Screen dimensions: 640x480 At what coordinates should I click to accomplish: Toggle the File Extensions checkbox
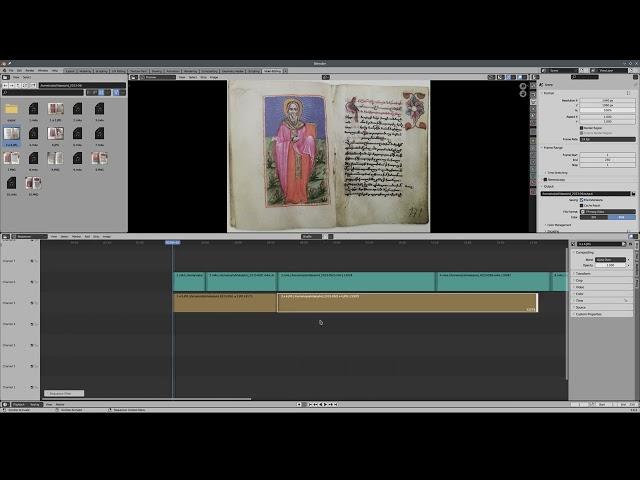582,200
